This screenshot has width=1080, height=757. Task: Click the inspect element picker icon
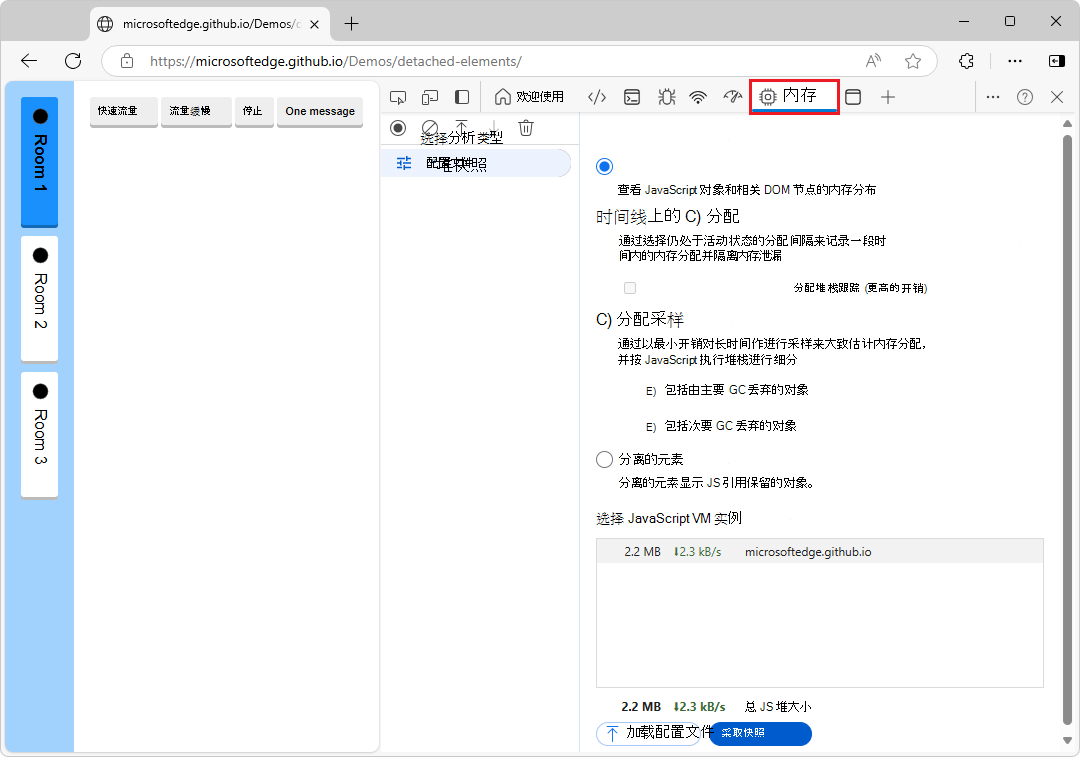[398, 97]
